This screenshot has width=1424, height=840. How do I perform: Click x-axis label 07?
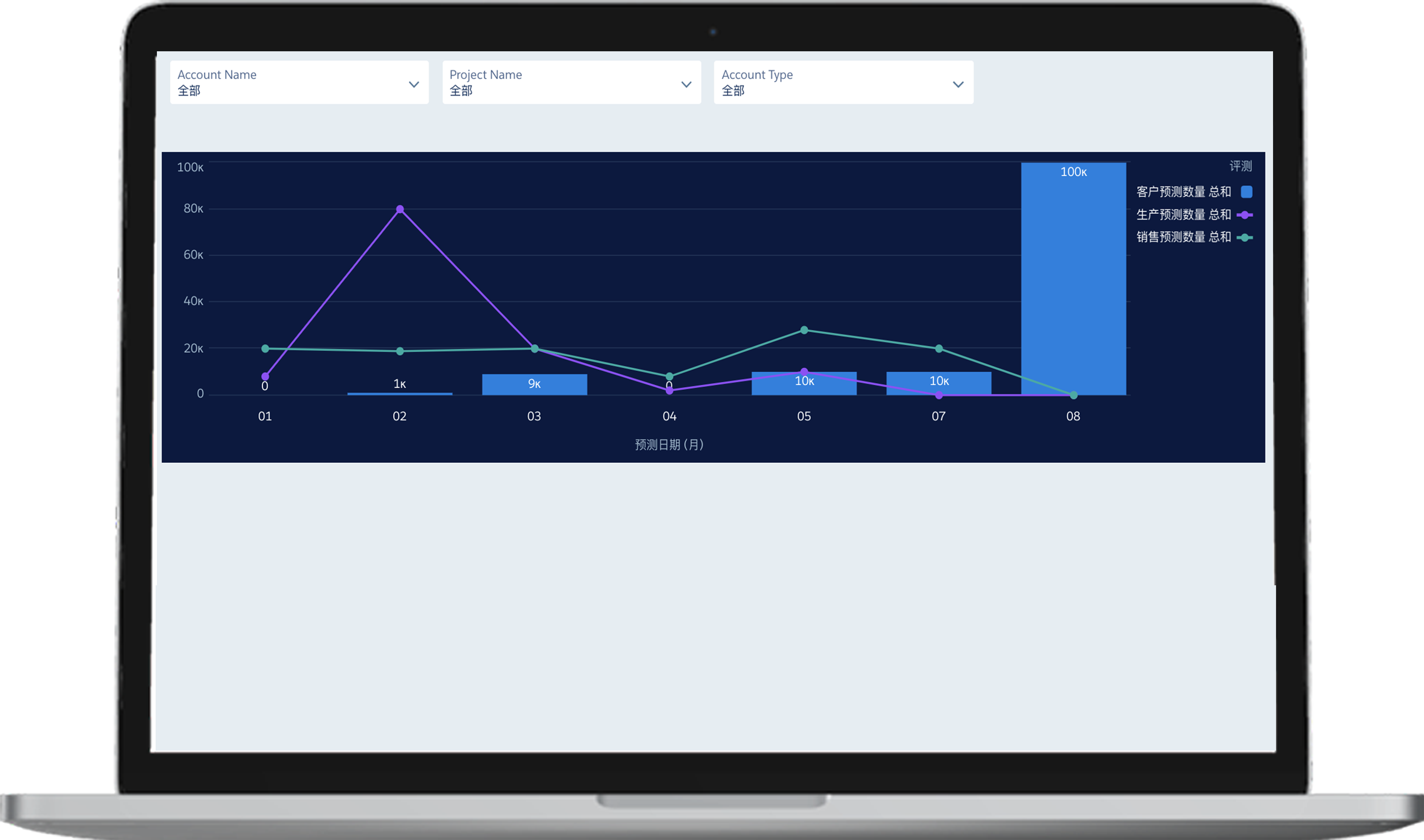(x=939, y=417)
